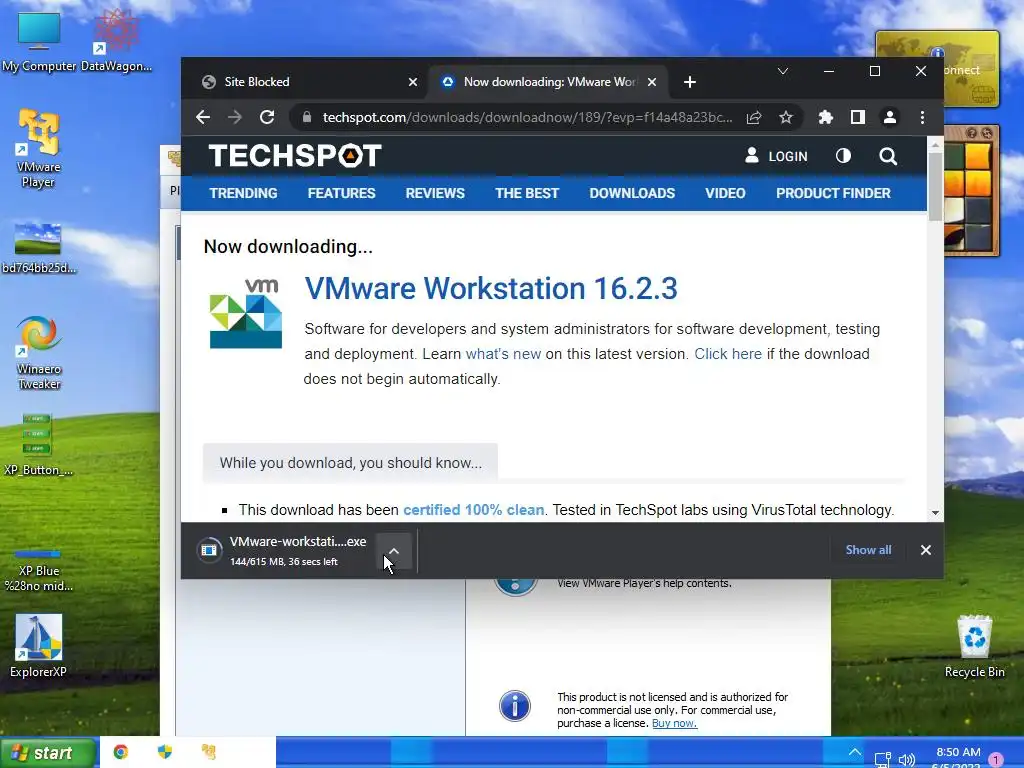Click the shield icon in taskbar

point(165,752)
